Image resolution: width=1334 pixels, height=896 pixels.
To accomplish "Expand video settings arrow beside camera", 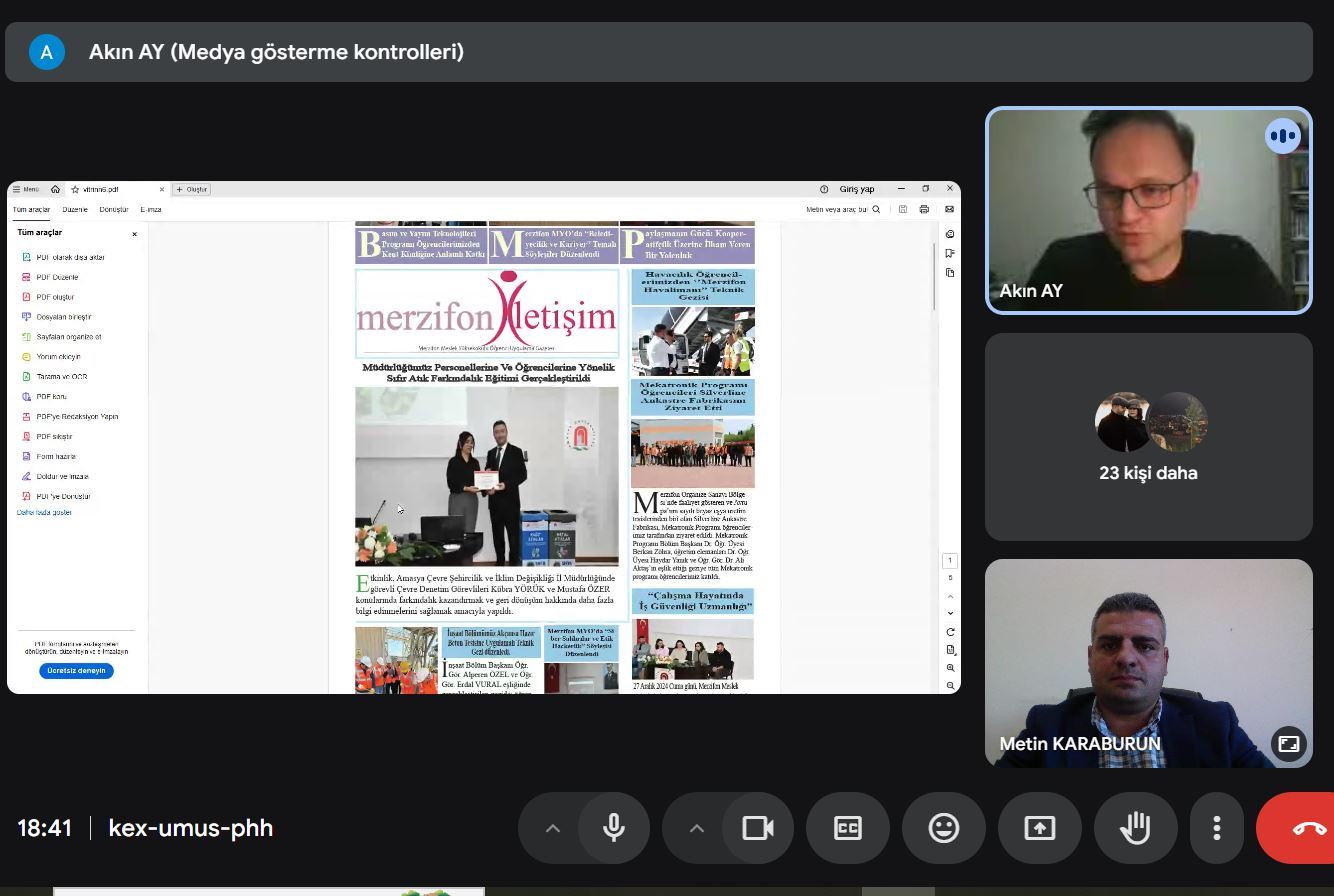I will point(697,828).
